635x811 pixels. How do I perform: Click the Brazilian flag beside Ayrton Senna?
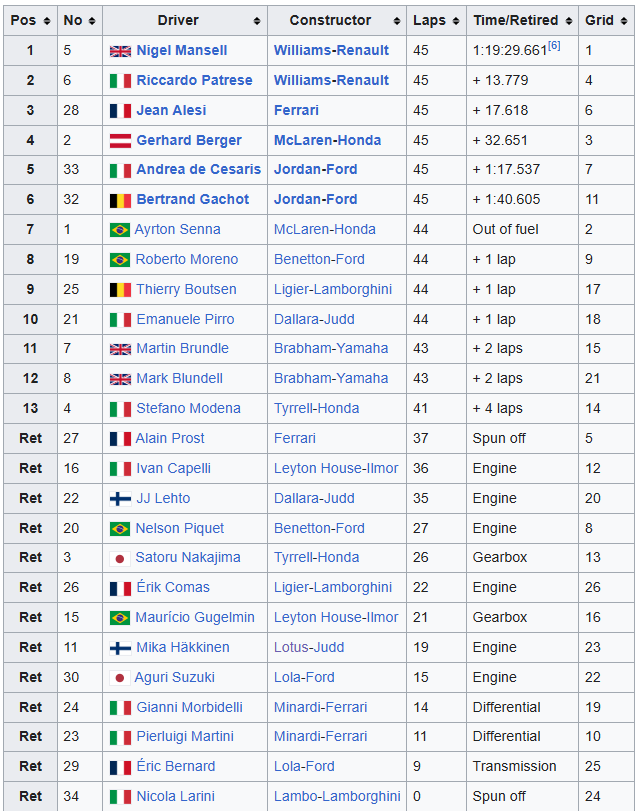[120, 230]
